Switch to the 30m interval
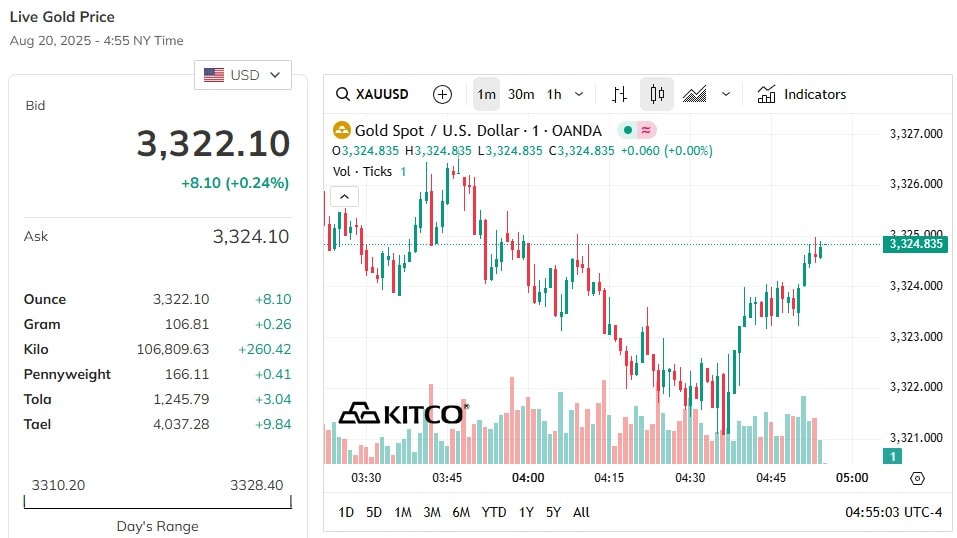Screen dimensions: 957x538 [x=521, y=94]
